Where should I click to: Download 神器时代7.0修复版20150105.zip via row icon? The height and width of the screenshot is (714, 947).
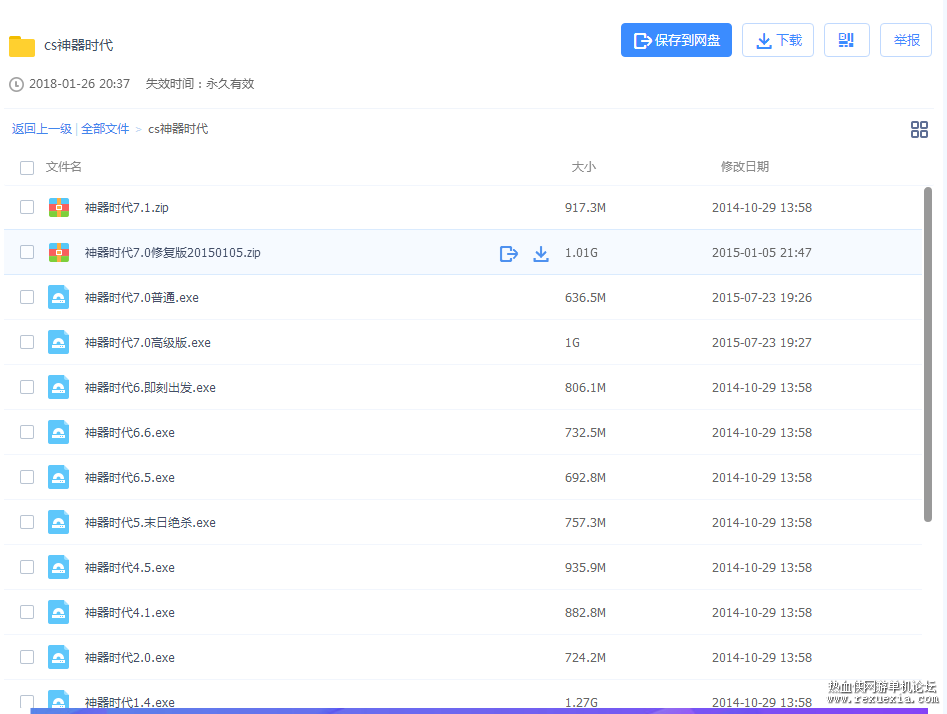point(541,254)
